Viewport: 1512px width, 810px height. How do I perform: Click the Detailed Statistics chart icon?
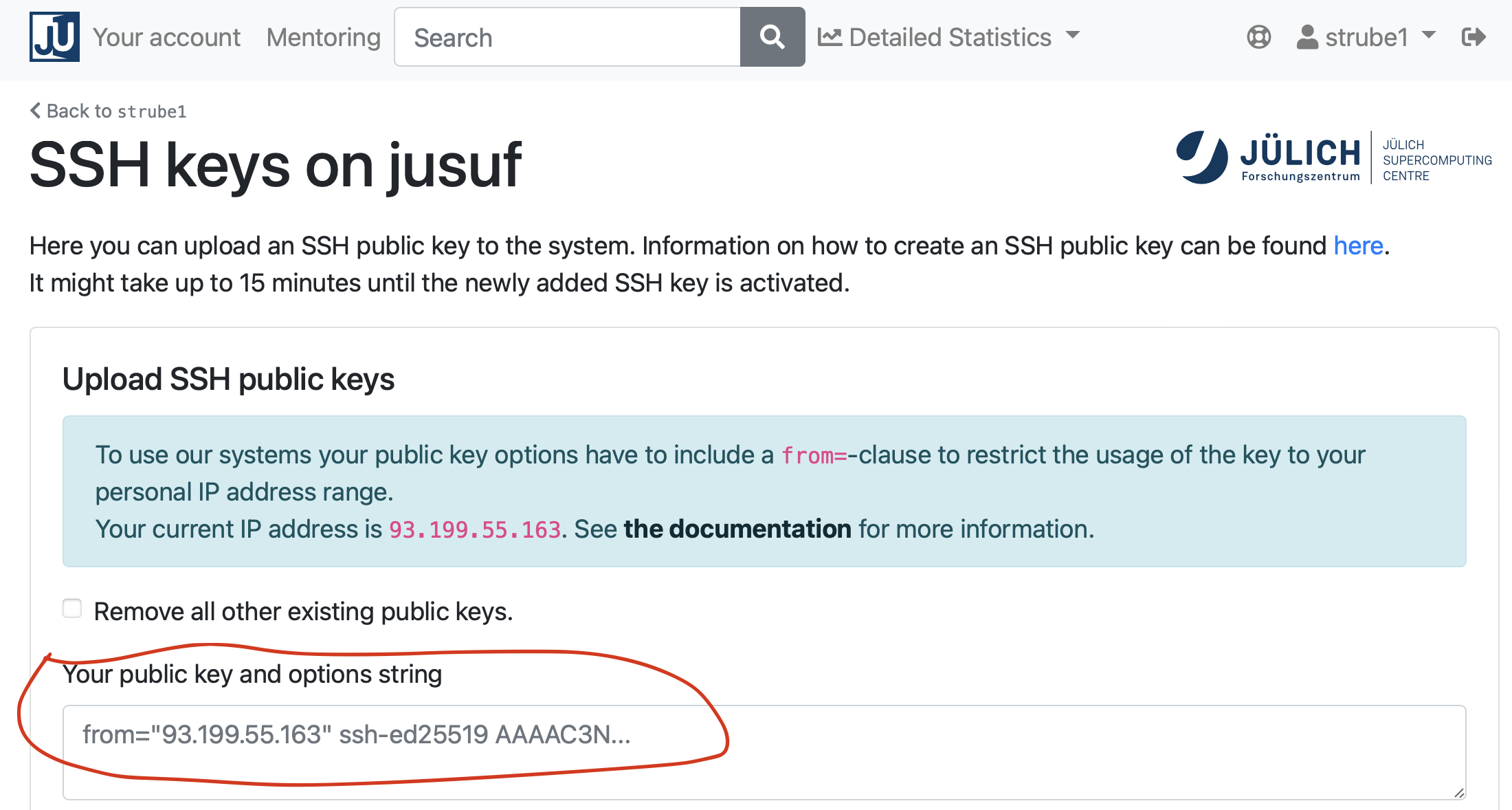pos(830,37)
